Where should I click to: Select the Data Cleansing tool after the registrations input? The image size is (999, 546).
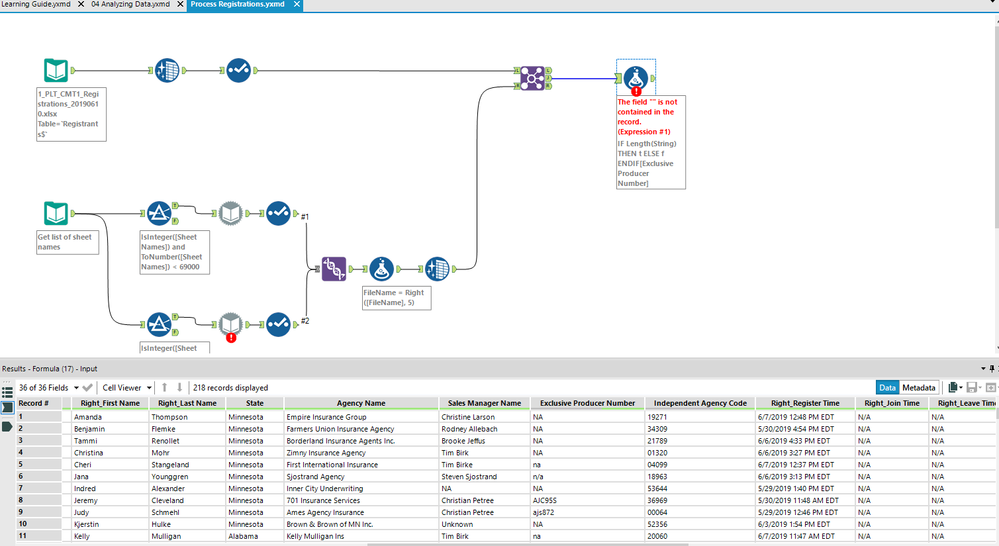(167, 70)
